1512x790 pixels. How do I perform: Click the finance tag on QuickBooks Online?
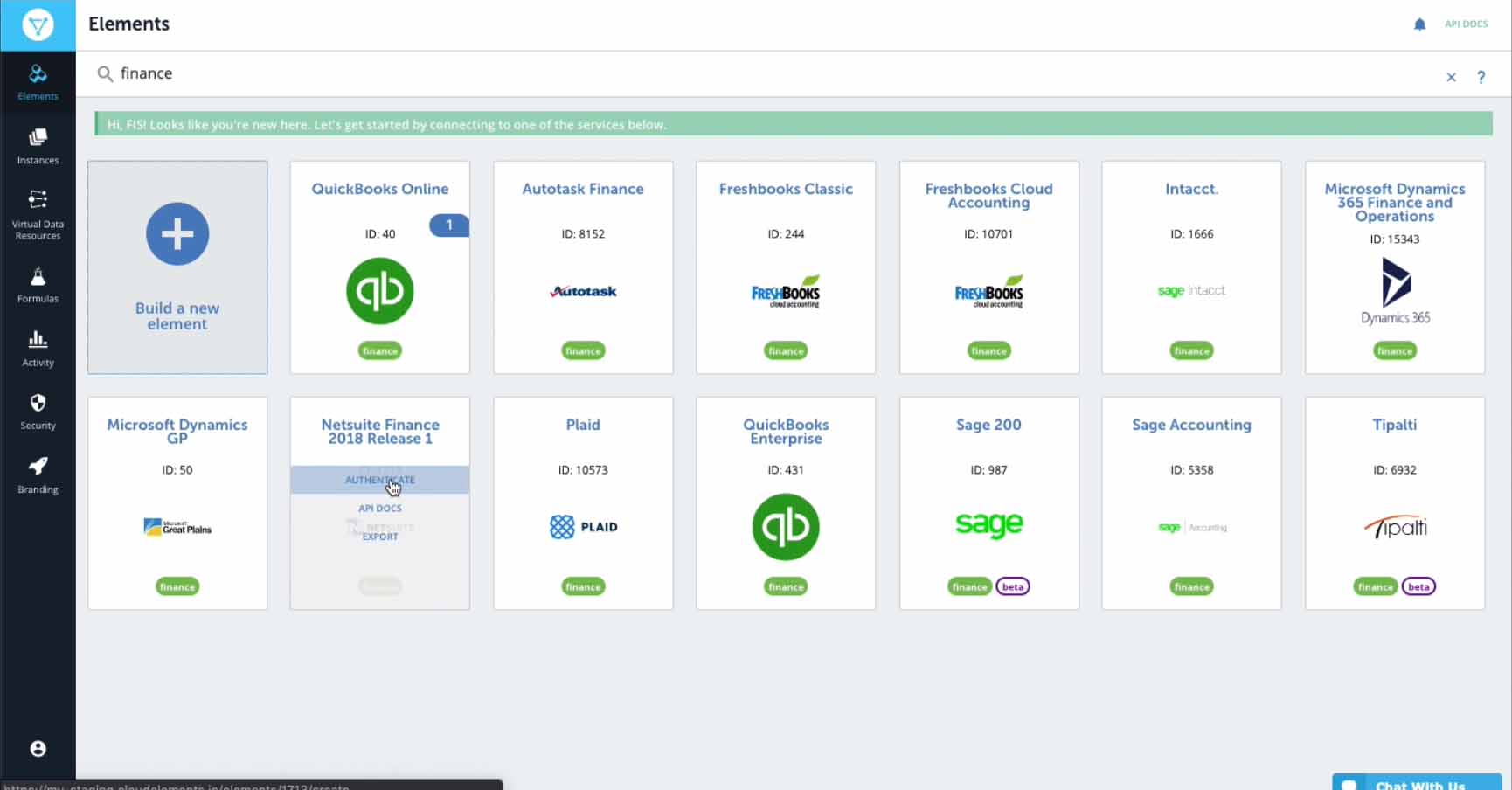(x=380, y=350)
